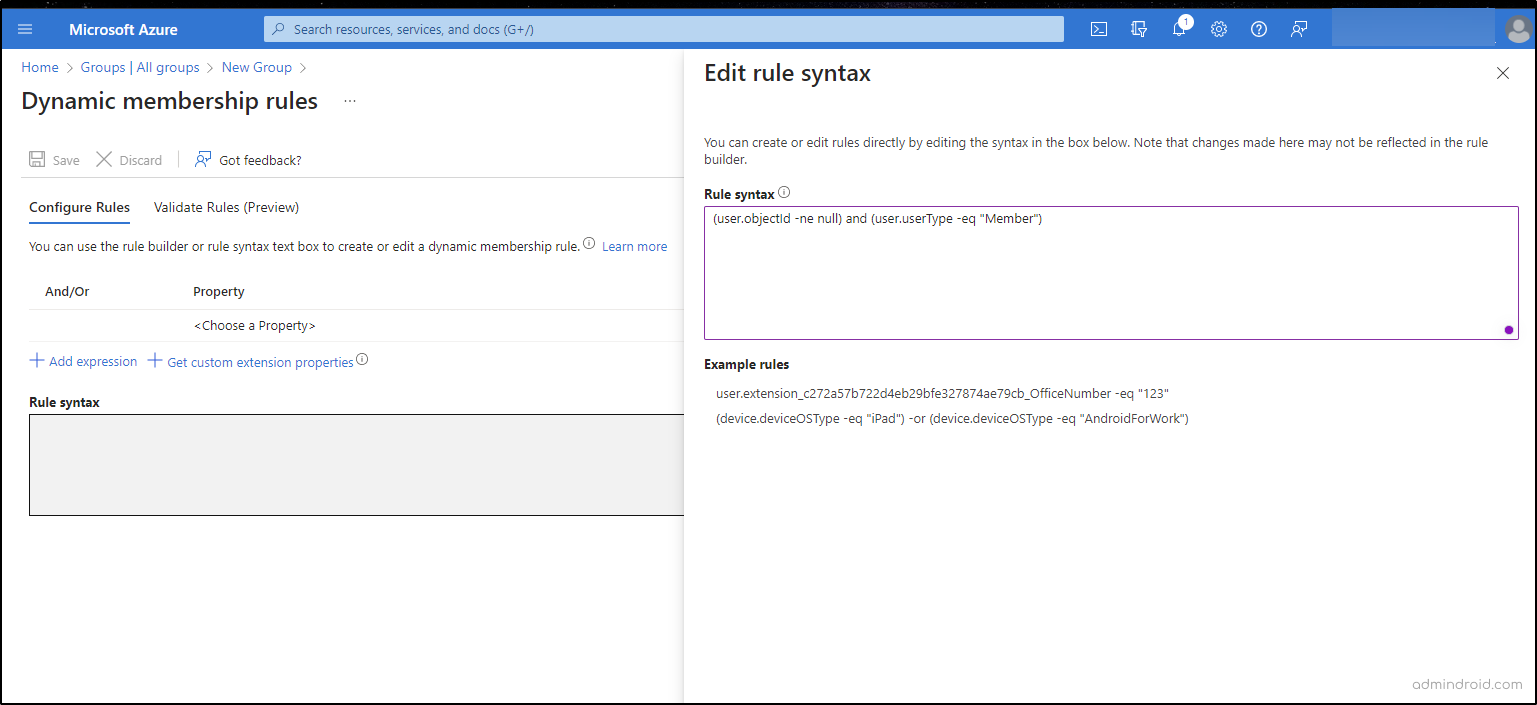The width and height of the screenshot is (1537, 705).
Task: Select the Configure Rules tab
Action: [79, 207]
